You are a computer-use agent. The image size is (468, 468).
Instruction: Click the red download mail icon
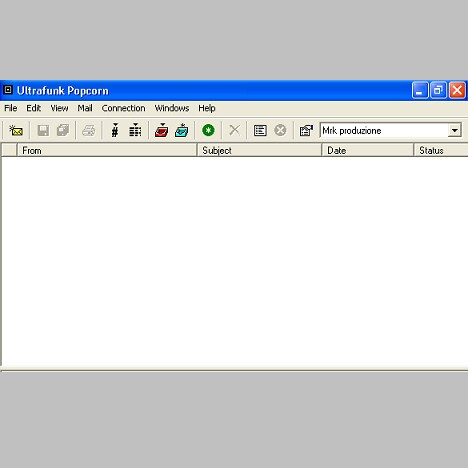tap(162, 130)
